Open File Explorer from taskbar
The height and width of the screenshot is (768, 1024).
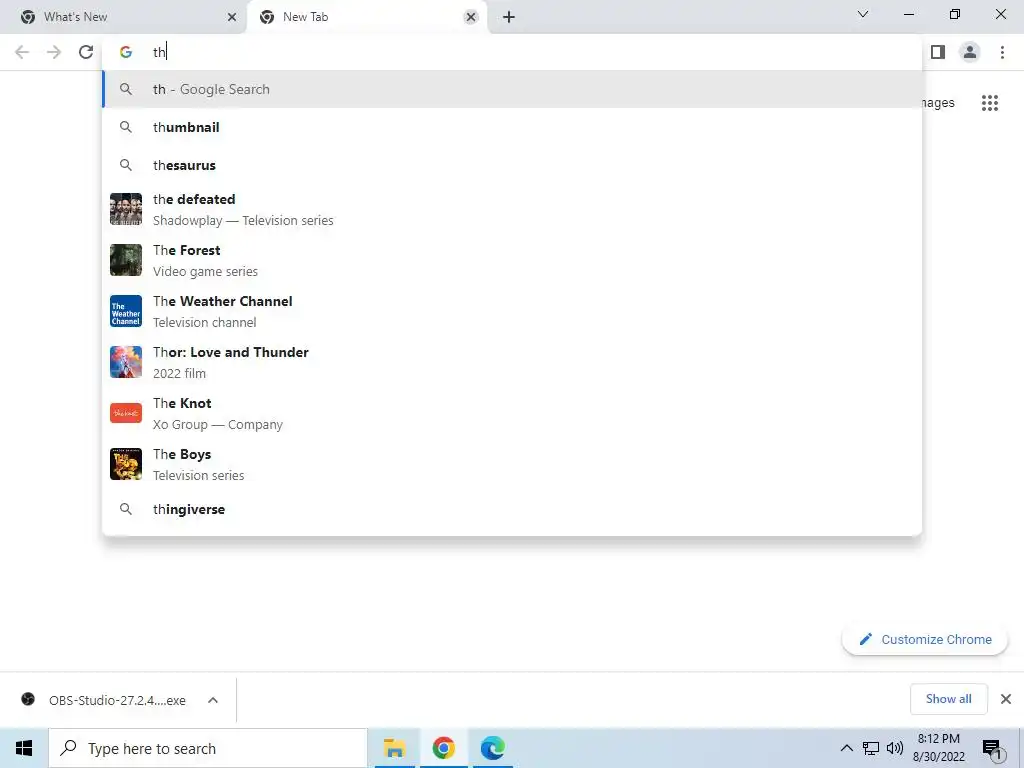[394, 748]
